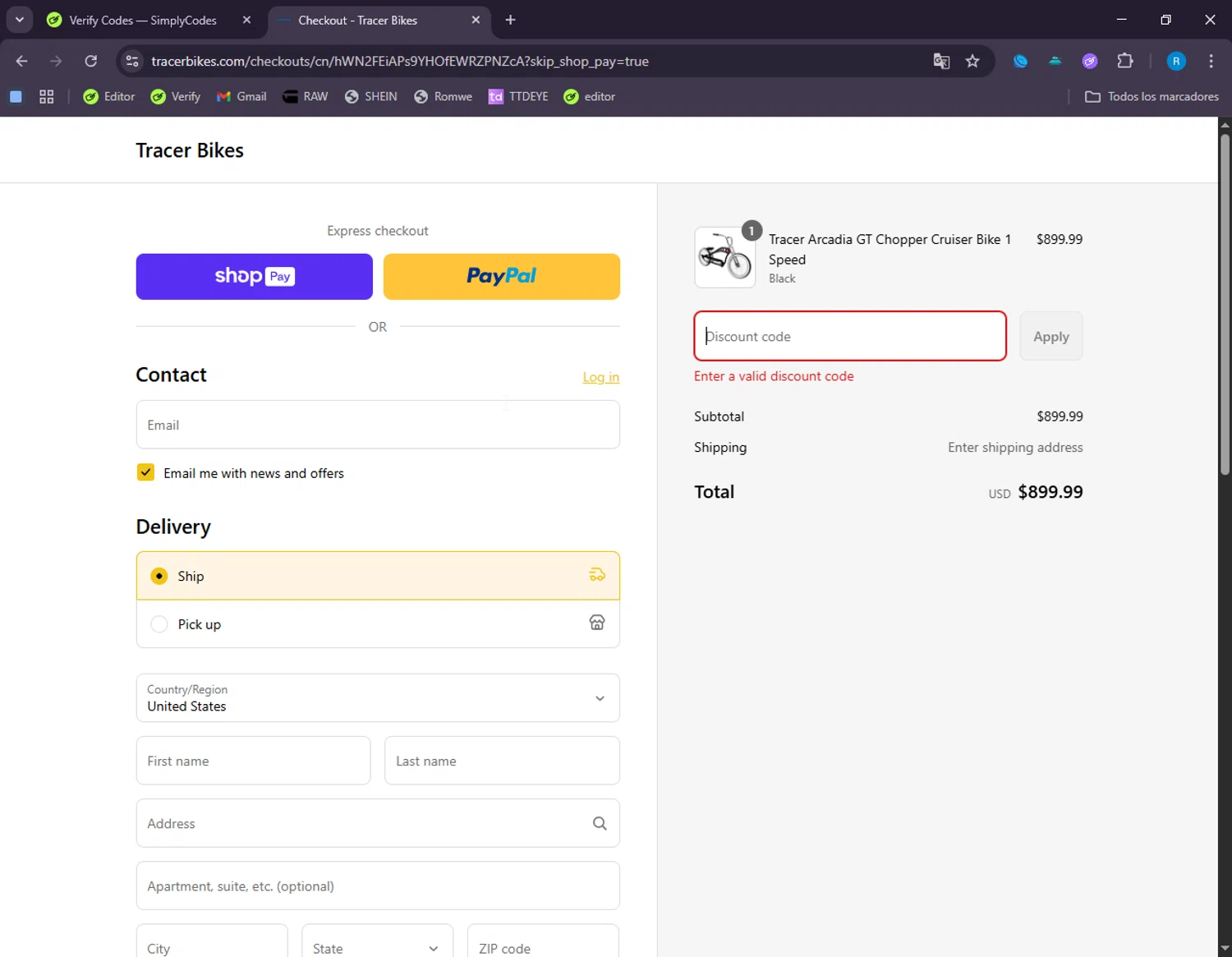Open the tab search dropdown arrow

(x=19, y=20)
